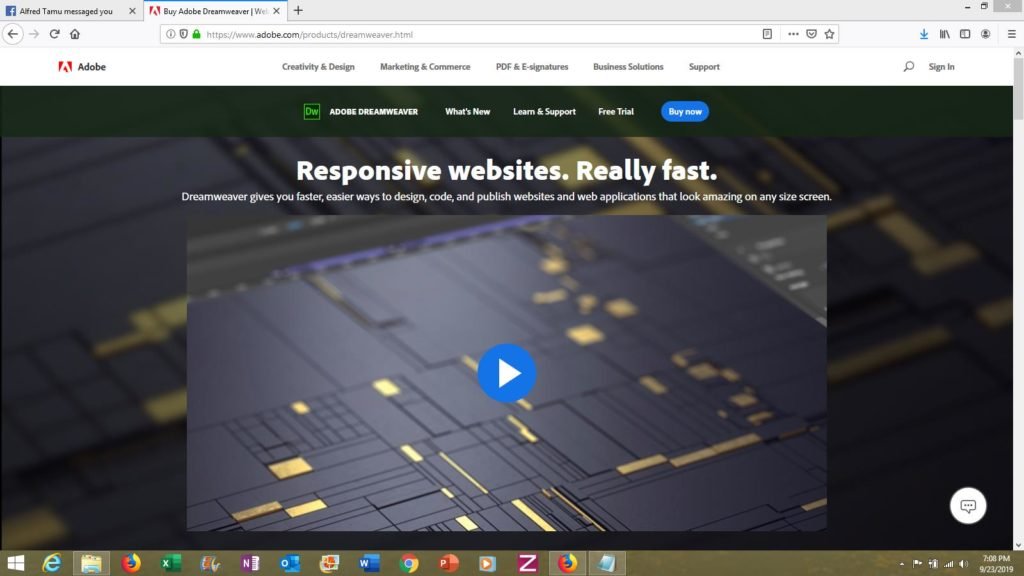Close the Buy Adobe Dreamweaver tab

(x=276, y=11)
